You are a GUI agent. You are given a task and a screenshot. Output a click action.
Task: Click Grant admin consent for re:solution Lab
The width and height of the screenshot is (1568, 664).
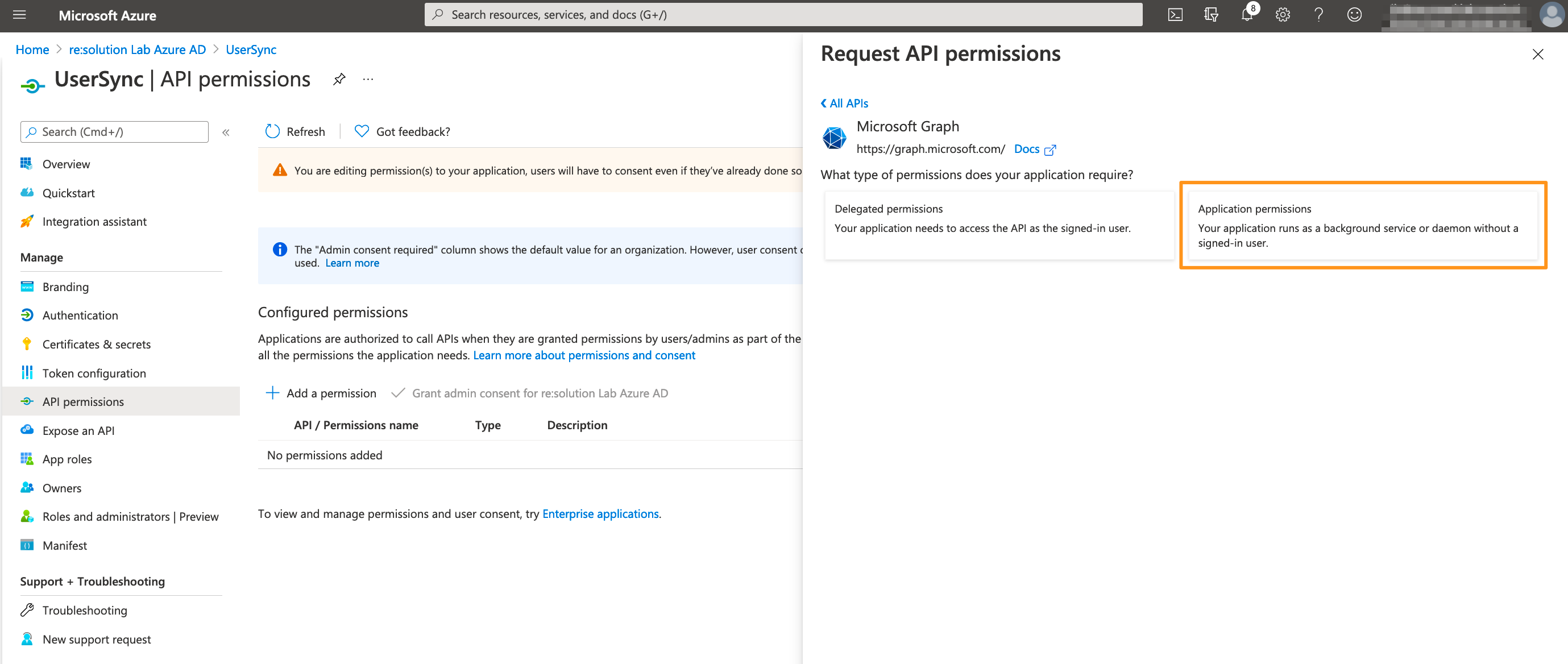(x=529, y=393)
